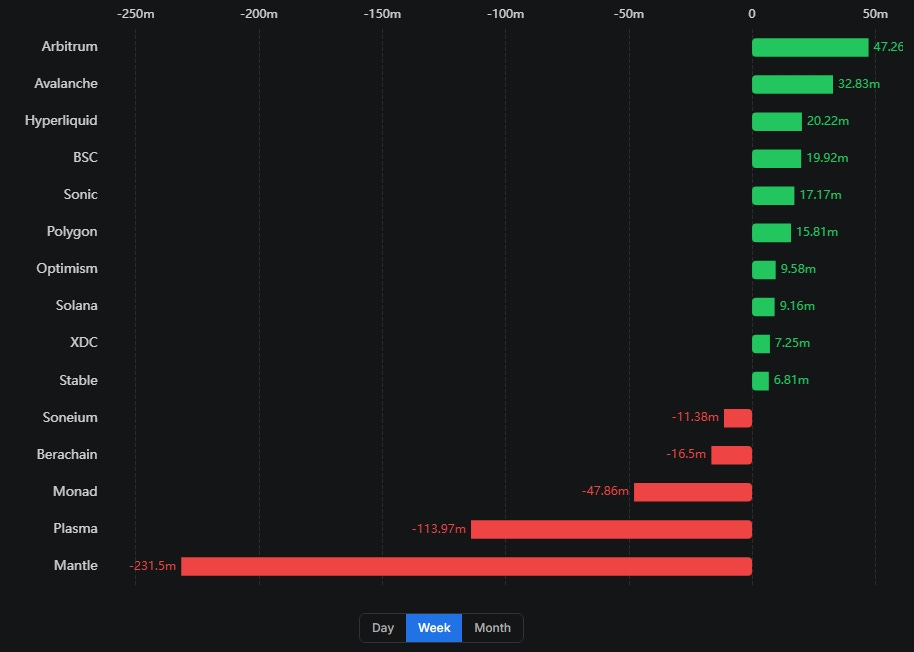Click the green Hyperliquid bar
Image resolution: width=914 pixels, height=652 pixels.
point(777,121)
